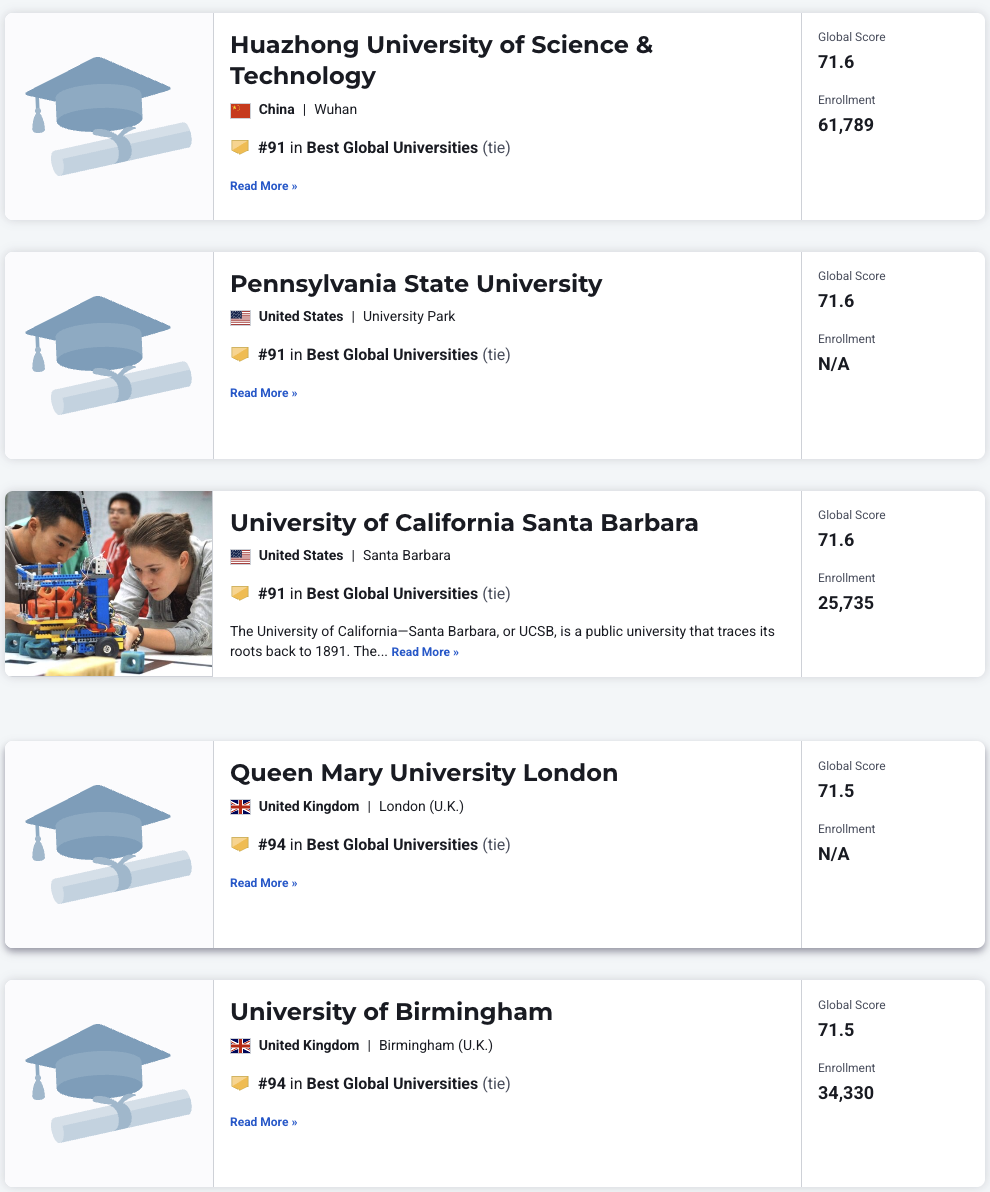Click UK flag under University of Birmingham

pyautogui.click(x=240, y=1046)
